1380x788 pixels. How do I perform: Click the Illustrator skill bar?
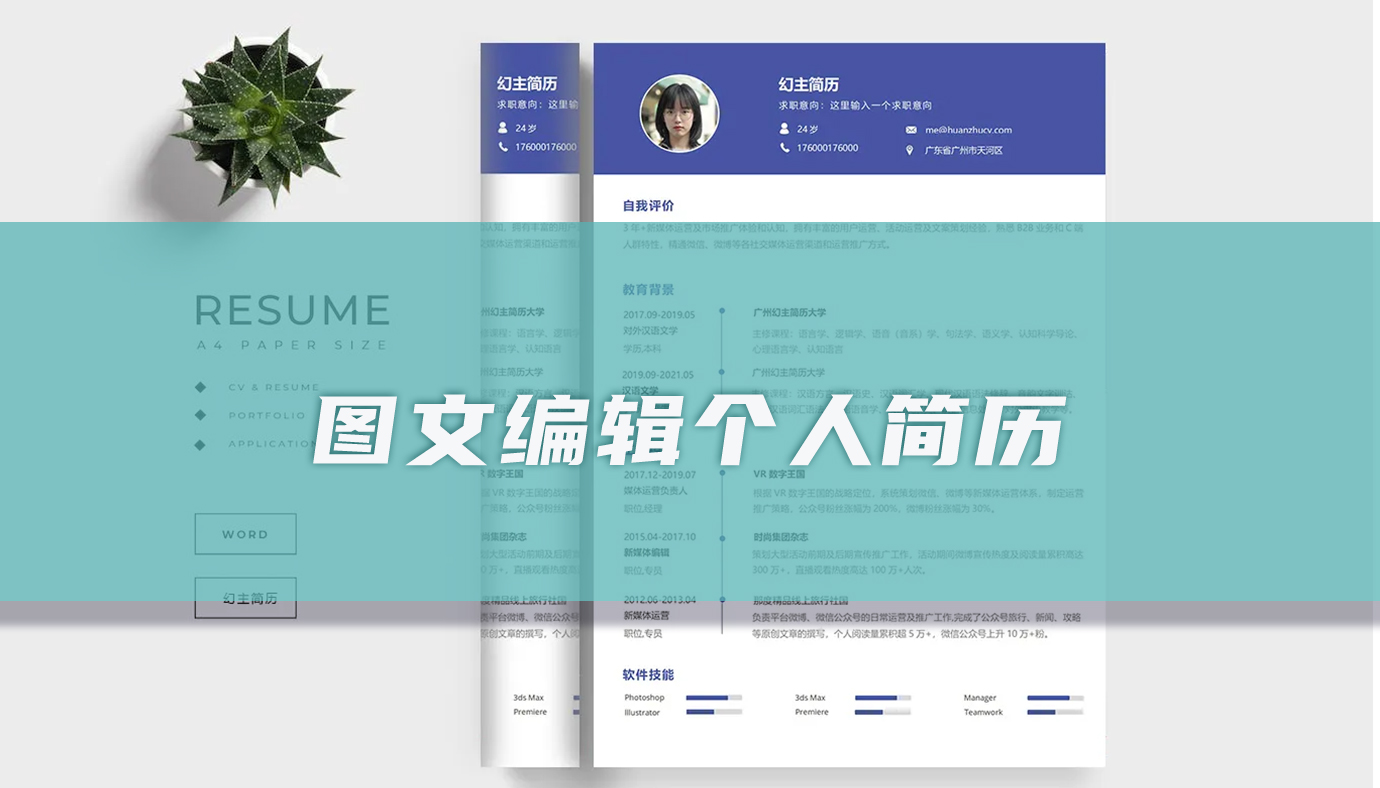[714, 712]
